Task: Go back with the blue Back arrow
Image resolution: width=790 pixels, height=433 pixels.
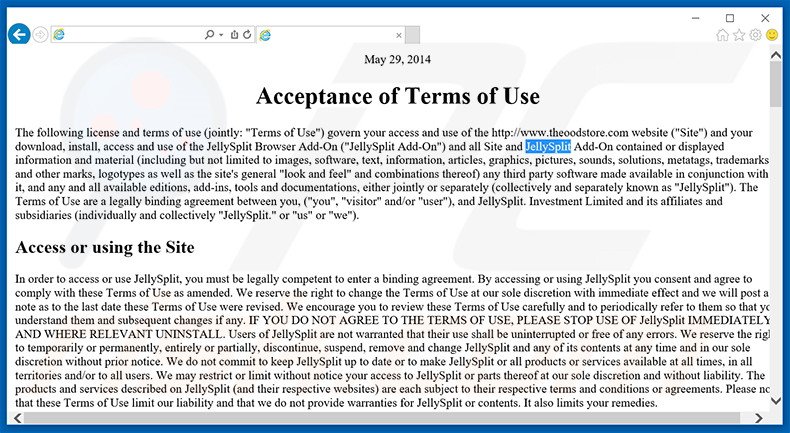Action: coord(19,34)
